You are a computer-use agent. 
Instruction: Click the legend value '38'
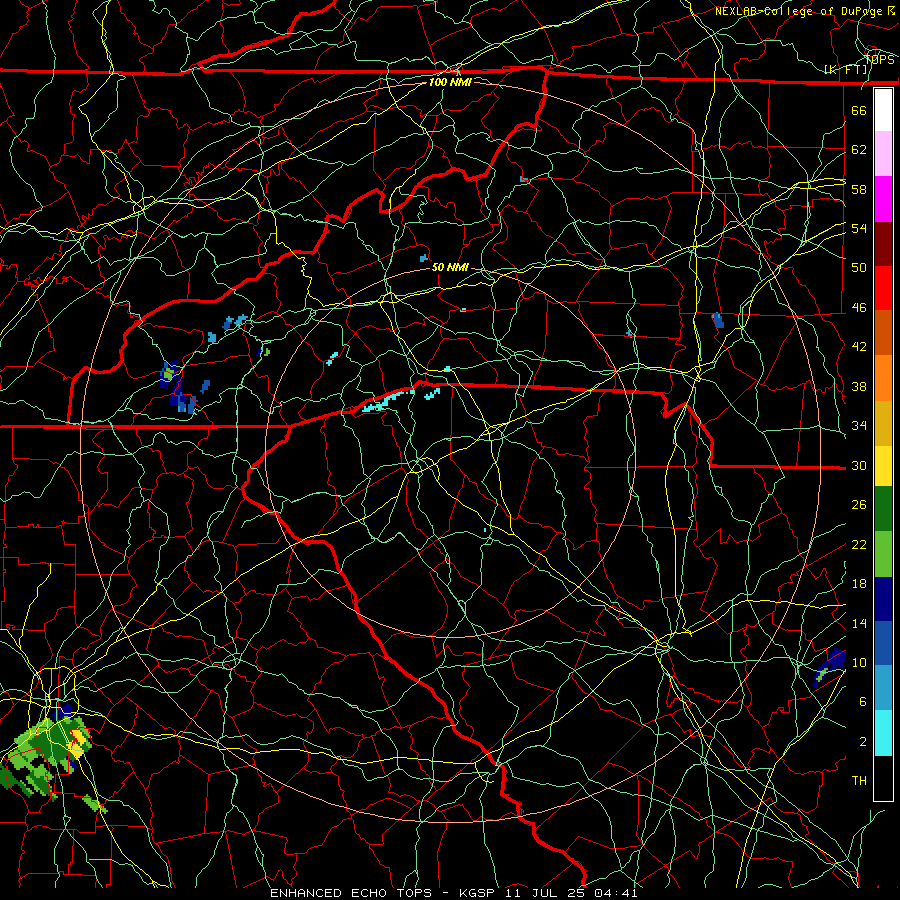click(x=859, y=386)
